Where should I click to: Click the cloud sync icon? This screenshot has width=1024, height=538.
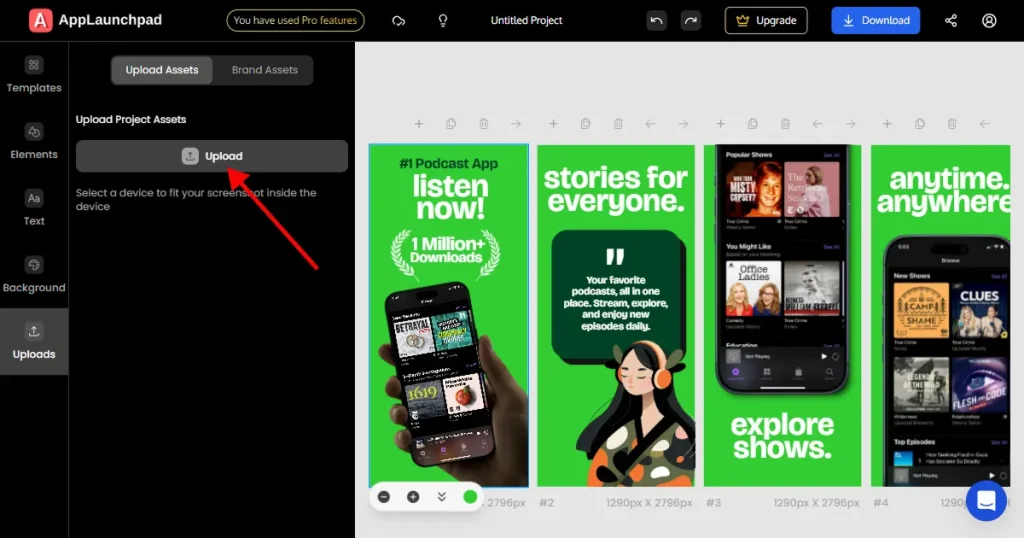point(398,21)
